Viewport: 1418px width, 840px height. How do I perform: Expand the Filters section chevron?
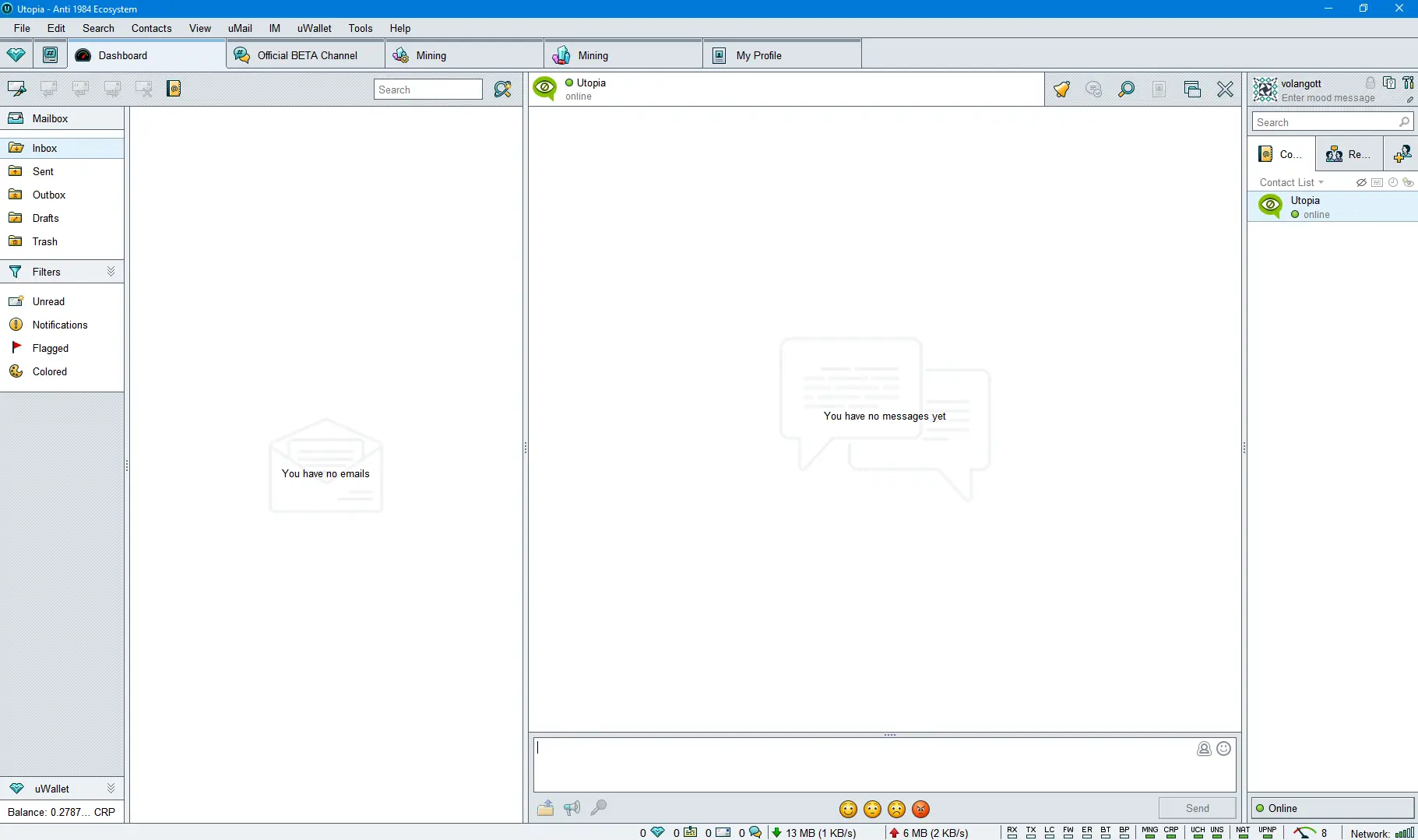click(x=111, y=271)
